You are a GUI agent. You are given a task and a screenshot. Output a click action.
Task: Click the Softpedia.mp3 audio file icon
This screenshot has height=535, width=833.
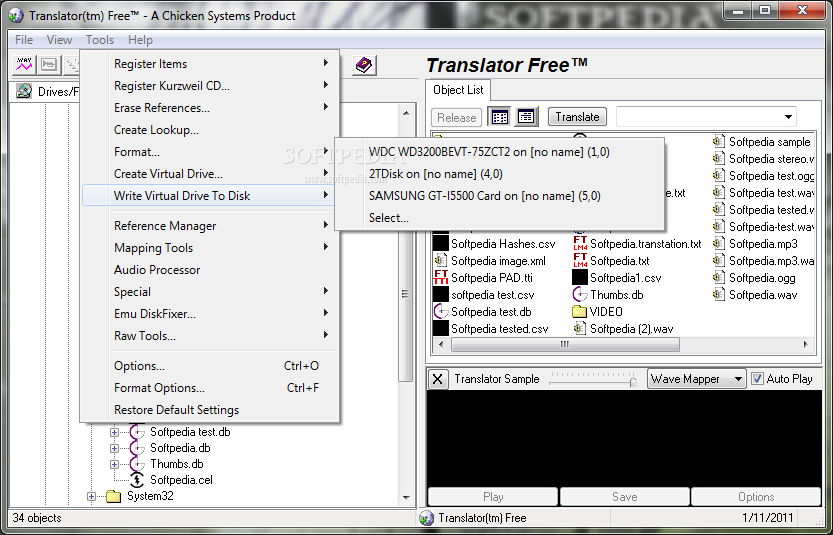[x=719, y=244]
